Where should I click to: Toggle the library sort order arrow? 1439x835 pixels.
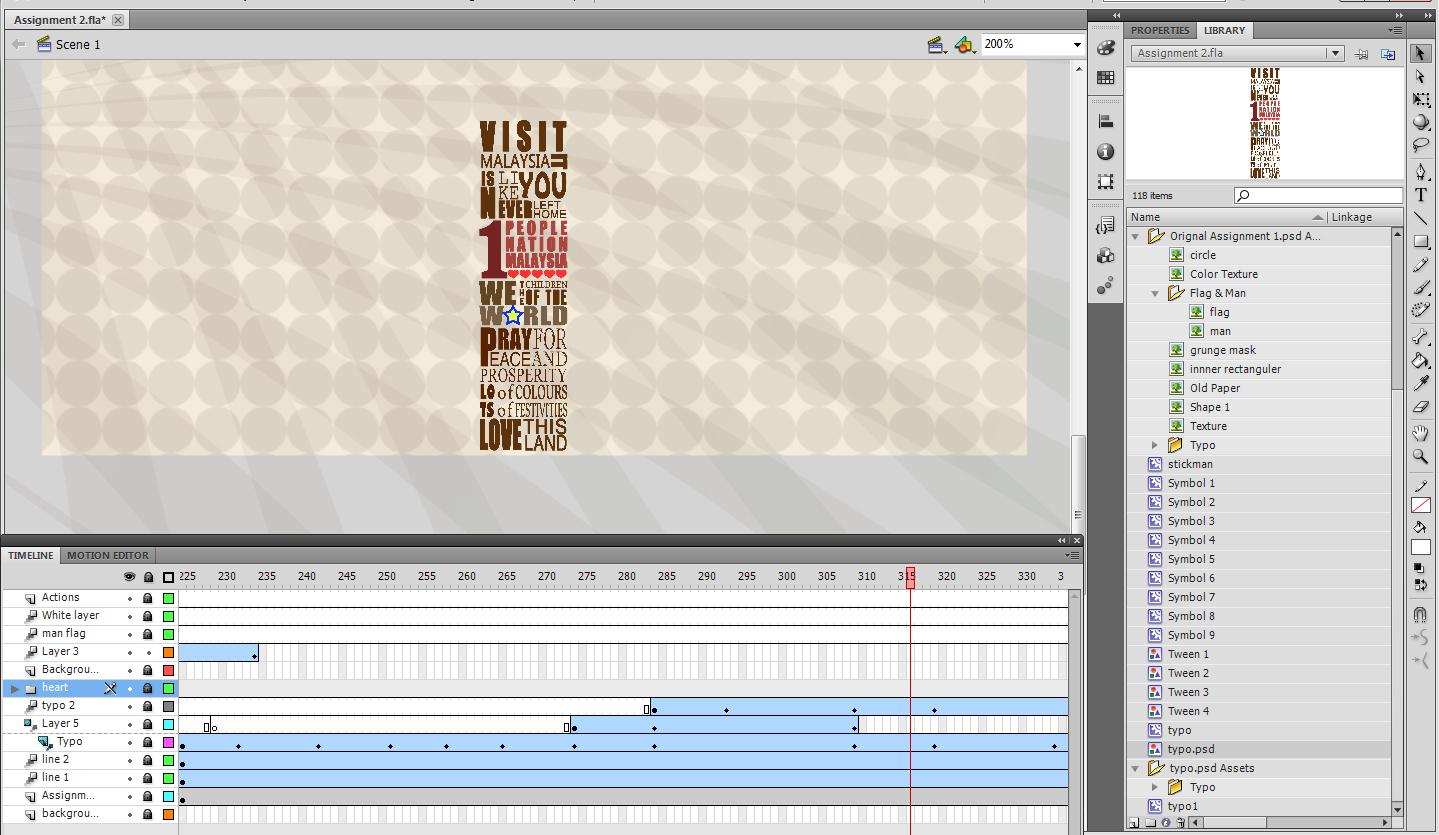[1318, 217]
